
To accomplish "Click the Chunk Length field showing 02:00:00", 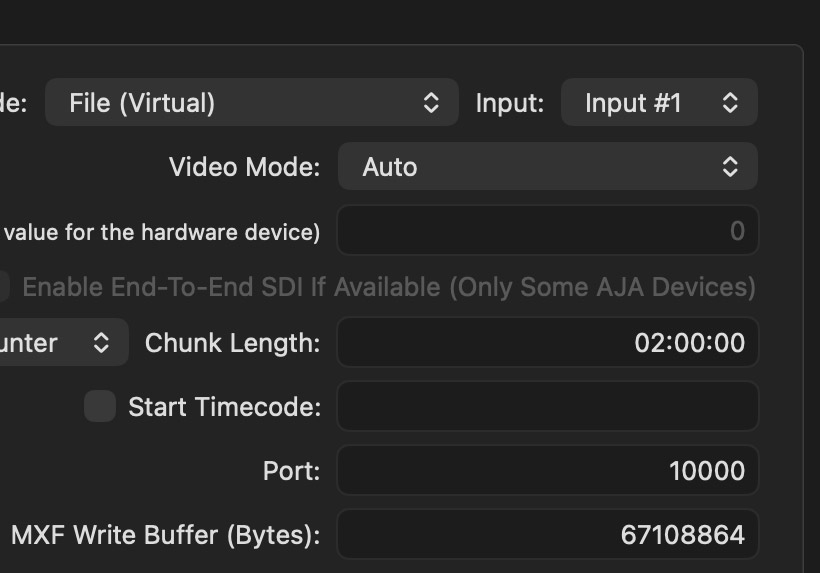I will pos(547,343).
